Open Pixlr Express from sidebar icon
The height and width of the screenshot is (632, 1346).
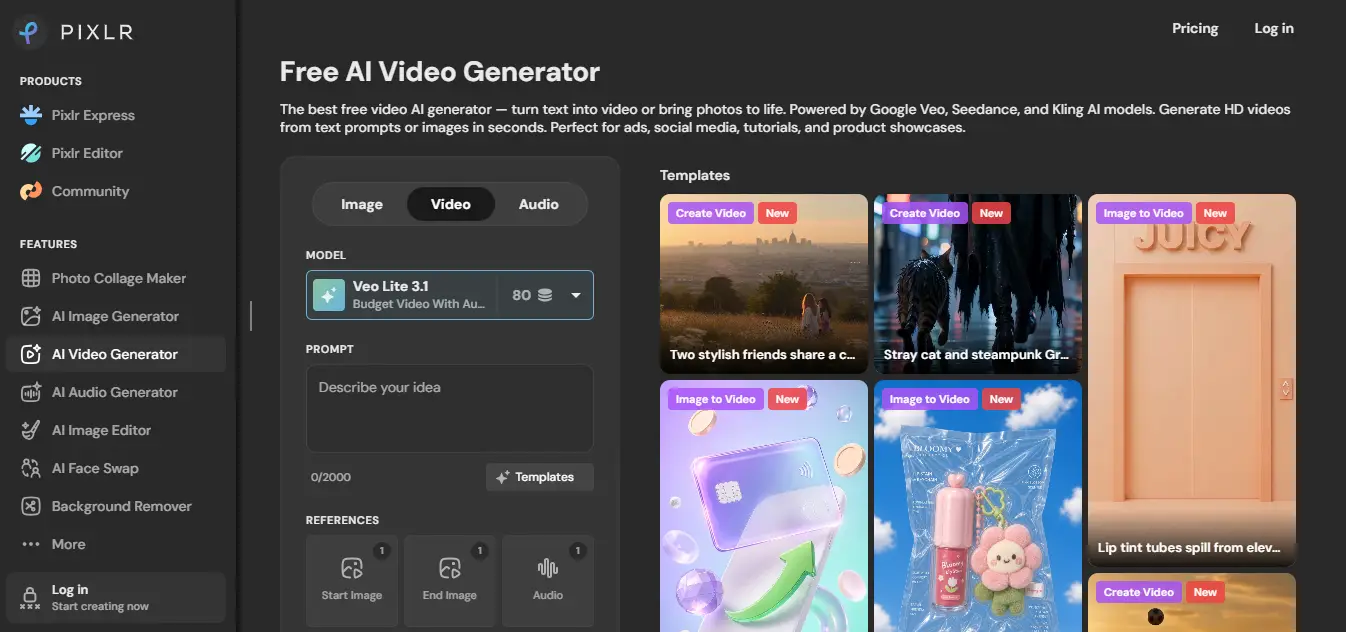click(x=31, y=115)
